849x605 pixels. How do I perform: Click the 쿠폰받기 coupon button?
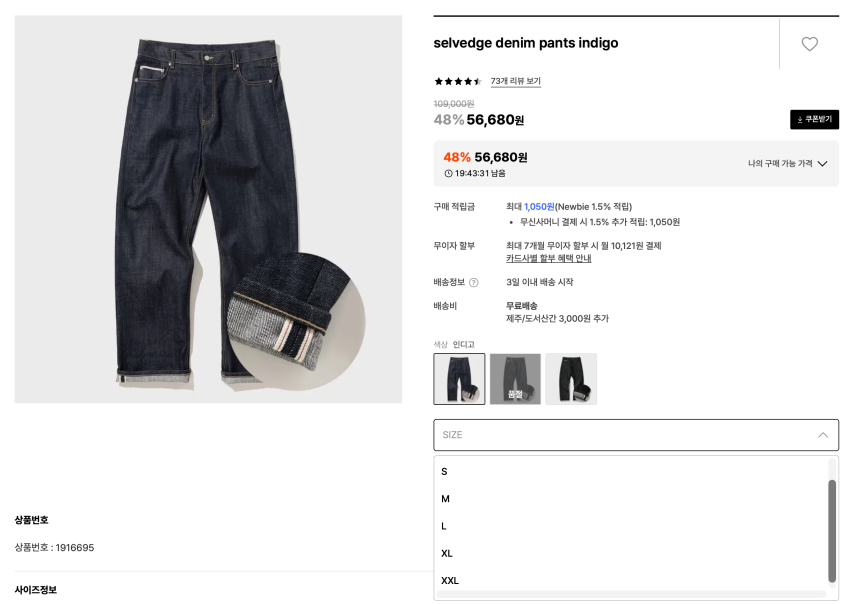[814, 120]
